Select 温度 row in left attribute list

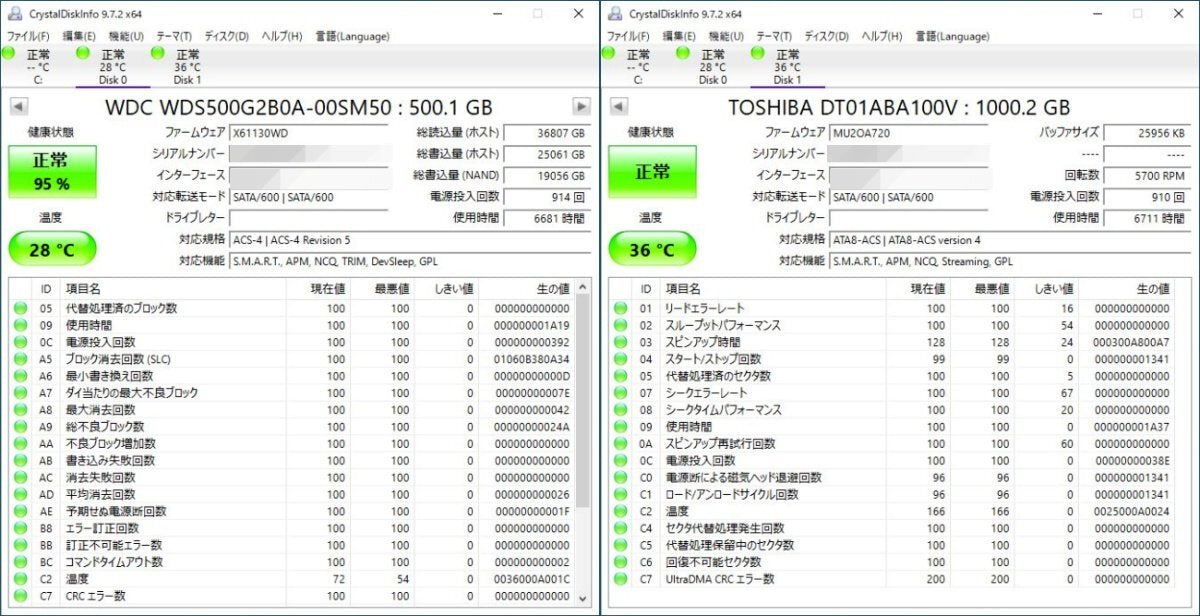[292, 579]
